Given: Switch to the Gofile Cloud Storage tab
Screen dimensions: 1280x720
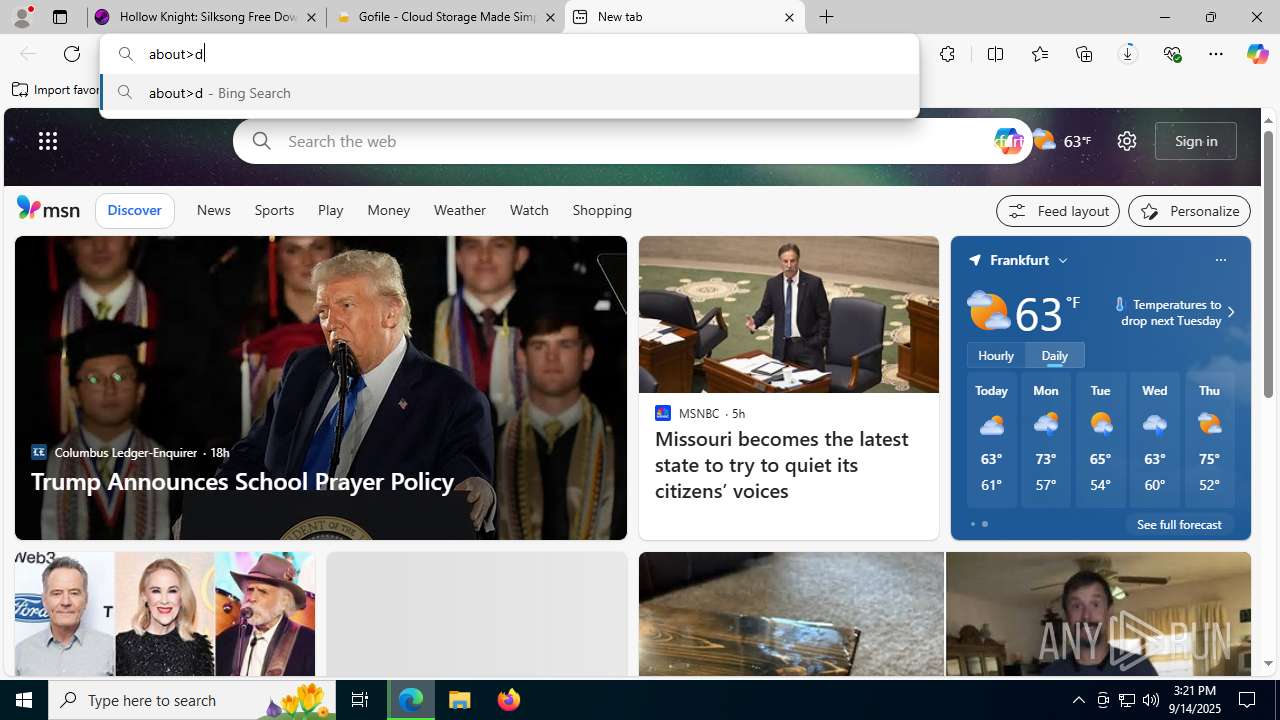Looking at the screenshot, I should click(445, 17).
